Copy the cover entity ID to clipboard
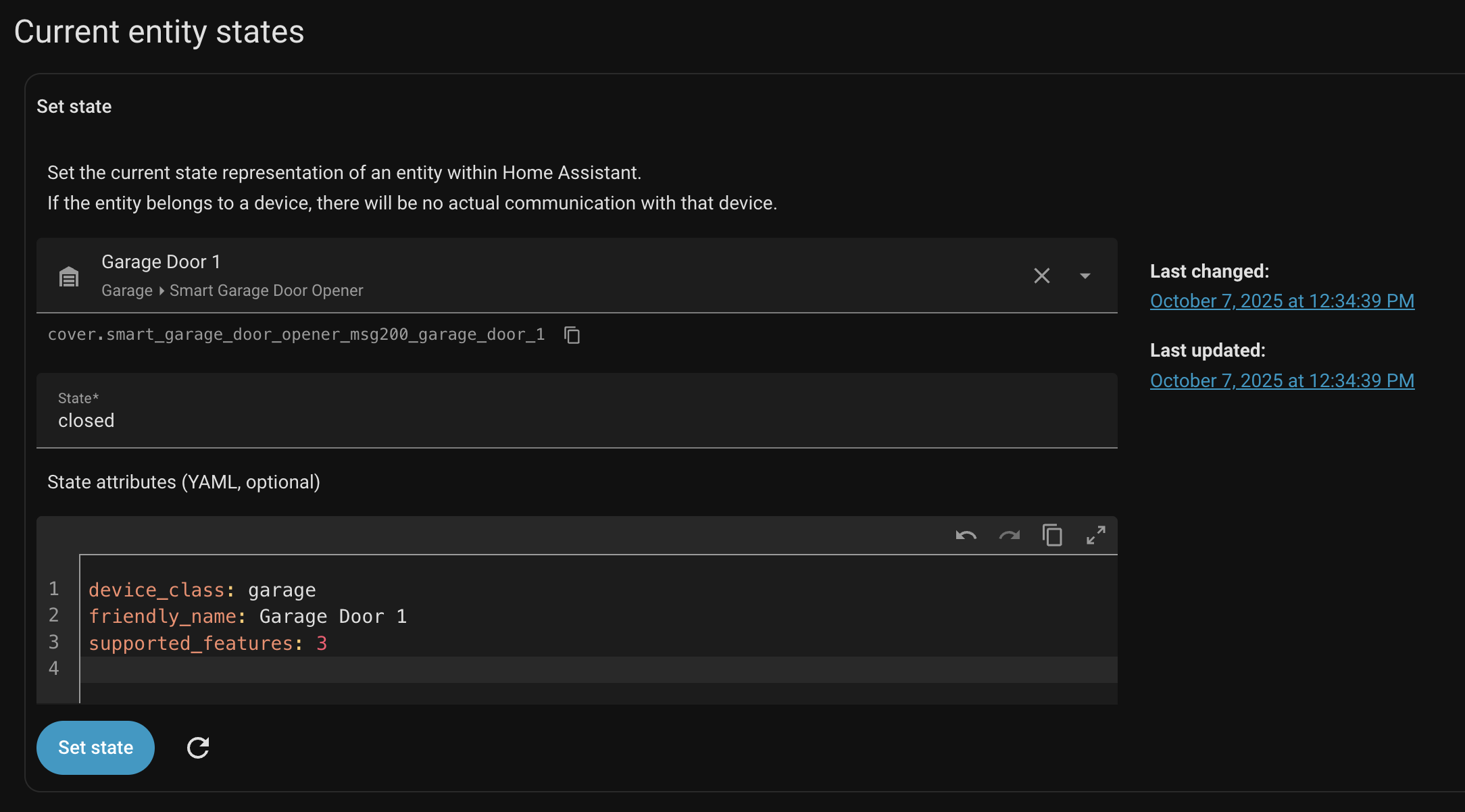This screenshot has width=1465, height=812. click(x=572, y=335)
